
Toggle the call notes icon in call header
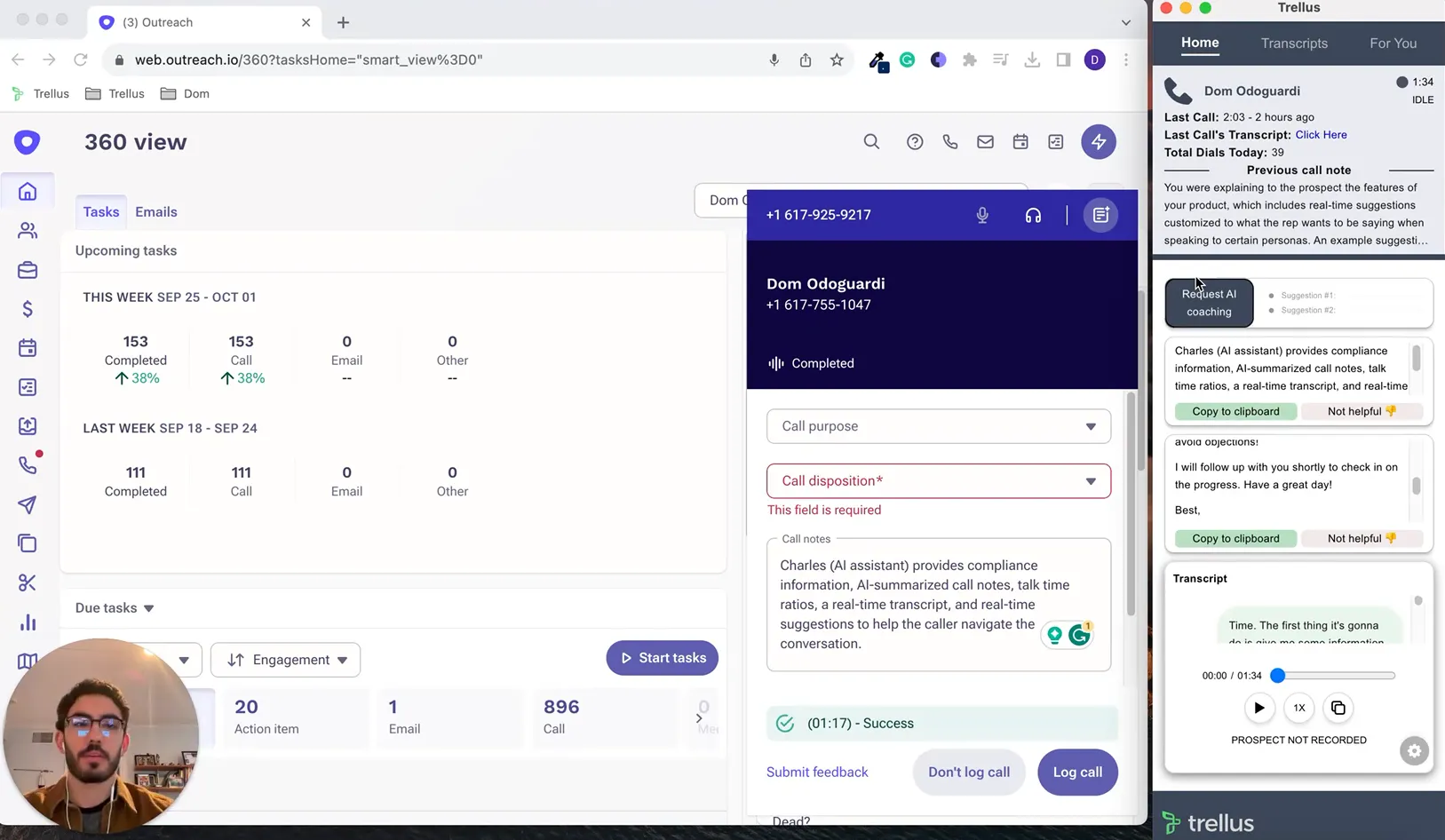point(1100,215)
